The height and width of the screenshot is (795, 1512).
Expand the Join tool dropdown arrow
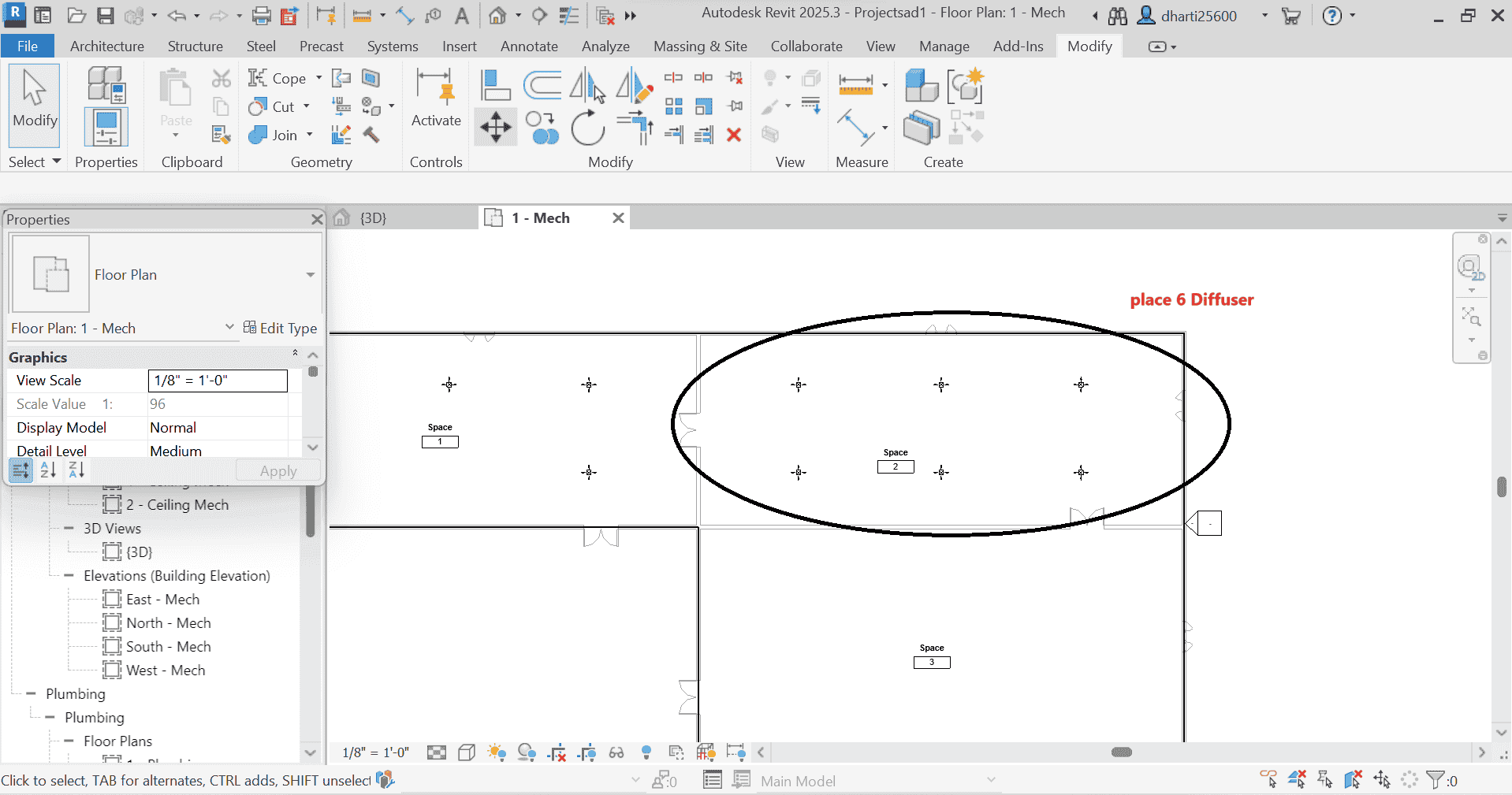[x=307, y=135]
